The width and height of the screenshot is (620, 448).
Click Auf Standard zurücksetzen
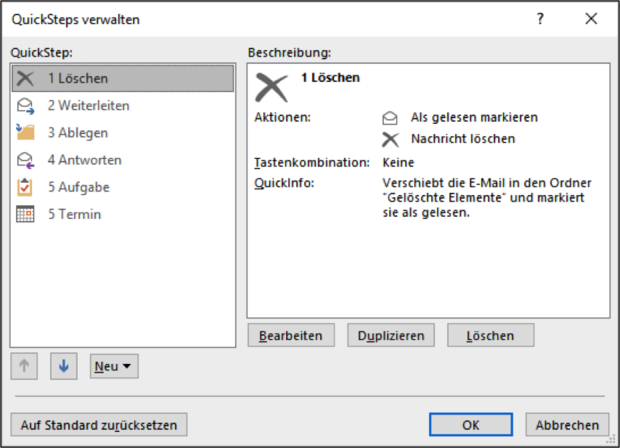[x=99, y=425]
